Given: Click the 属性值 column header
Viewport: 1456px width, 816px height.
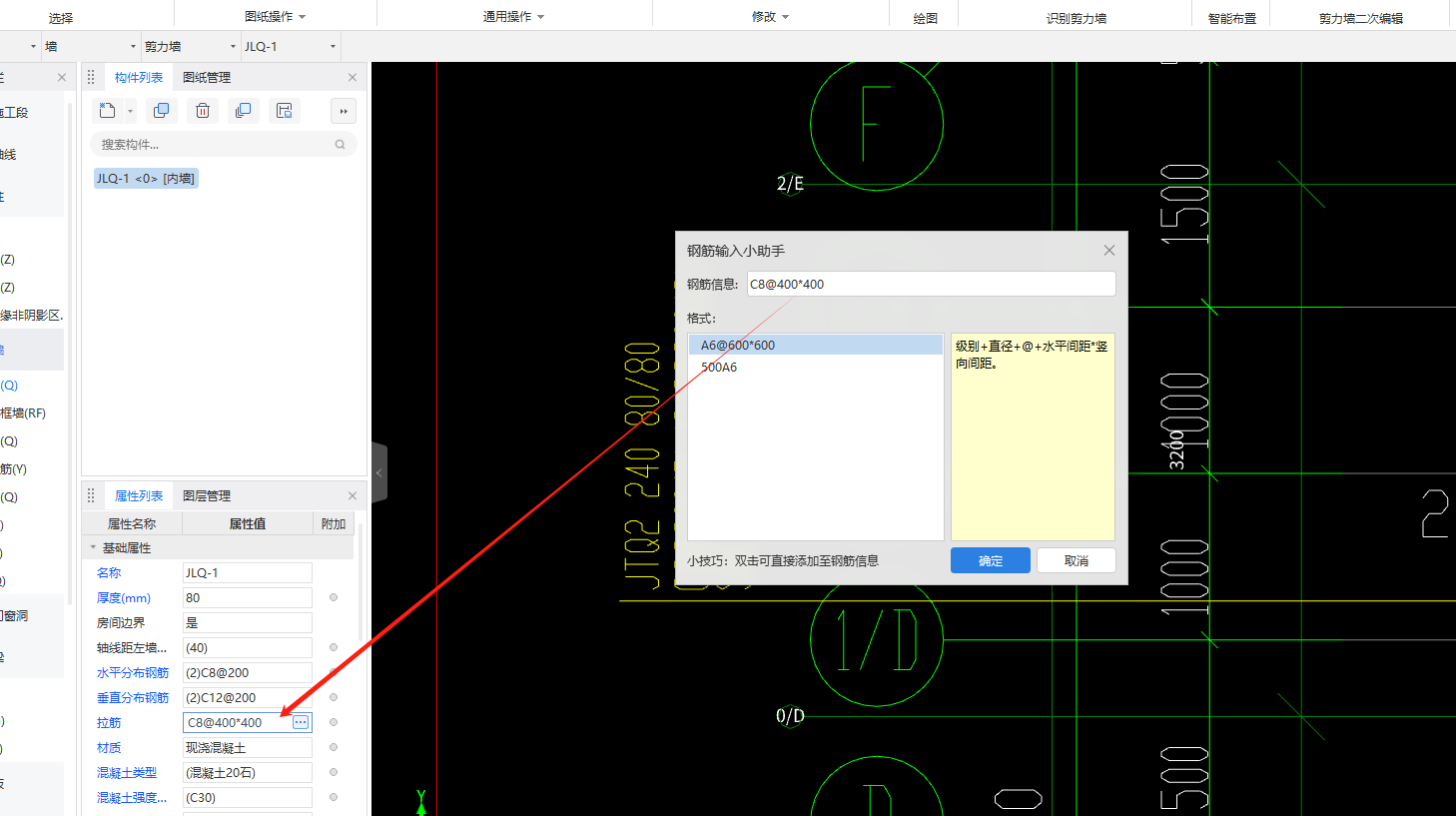Looking at the screenshot, I should click(248, 523).
